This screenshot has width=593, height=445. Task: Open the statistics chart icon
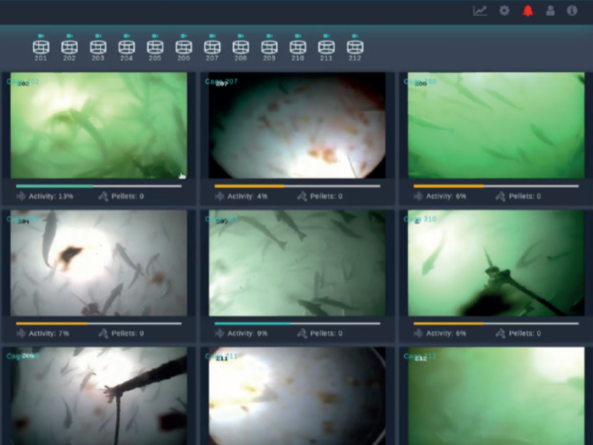pos(480,11)
